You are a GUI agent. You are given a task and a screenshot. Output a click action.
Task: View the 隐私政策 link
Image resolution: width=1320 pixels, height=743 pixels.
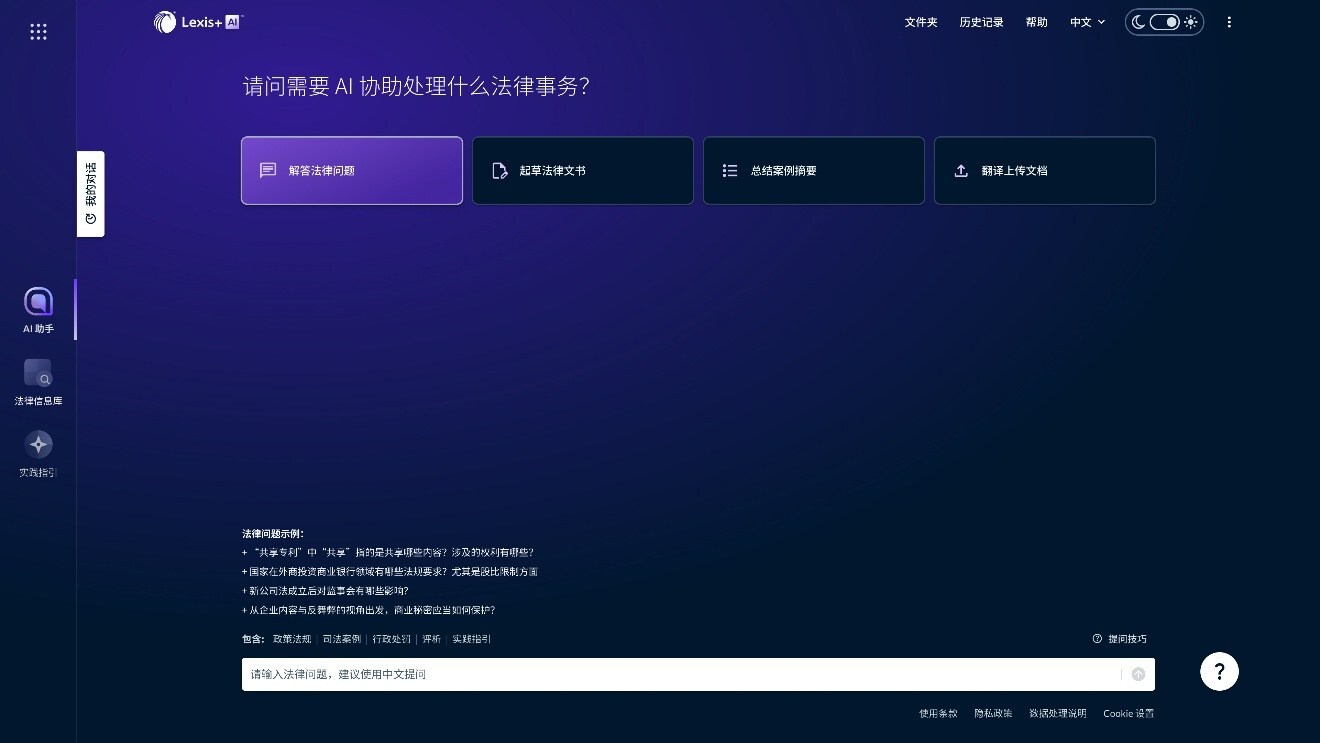(x=996, y=713)
